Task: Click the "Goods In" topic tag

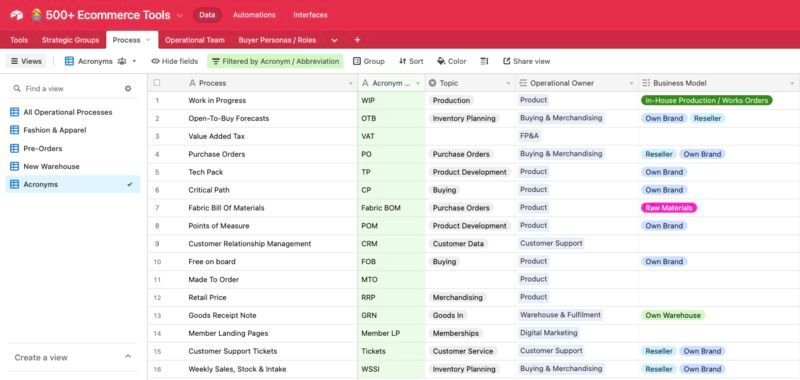Action: point(448,315)
